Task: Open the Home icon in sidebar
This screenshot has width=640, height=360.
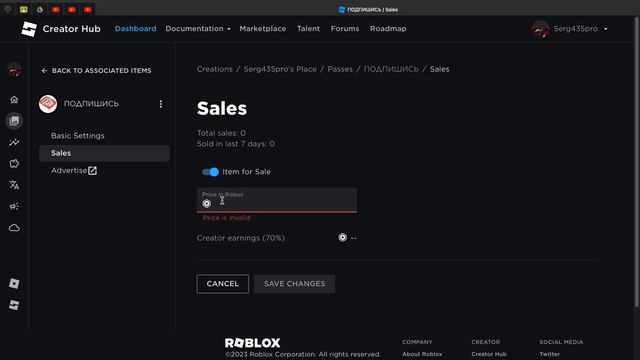Action: 14,100
